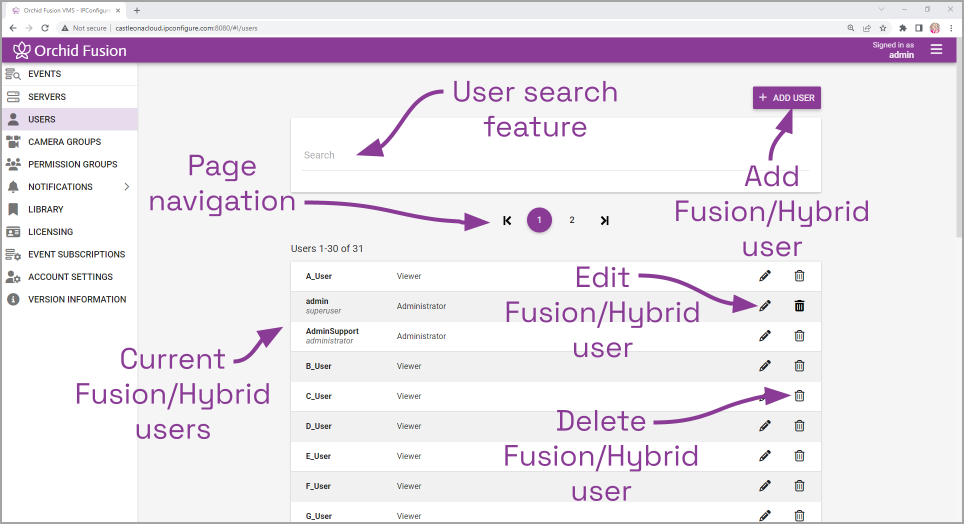Go to users page 2

pos(572,220)
